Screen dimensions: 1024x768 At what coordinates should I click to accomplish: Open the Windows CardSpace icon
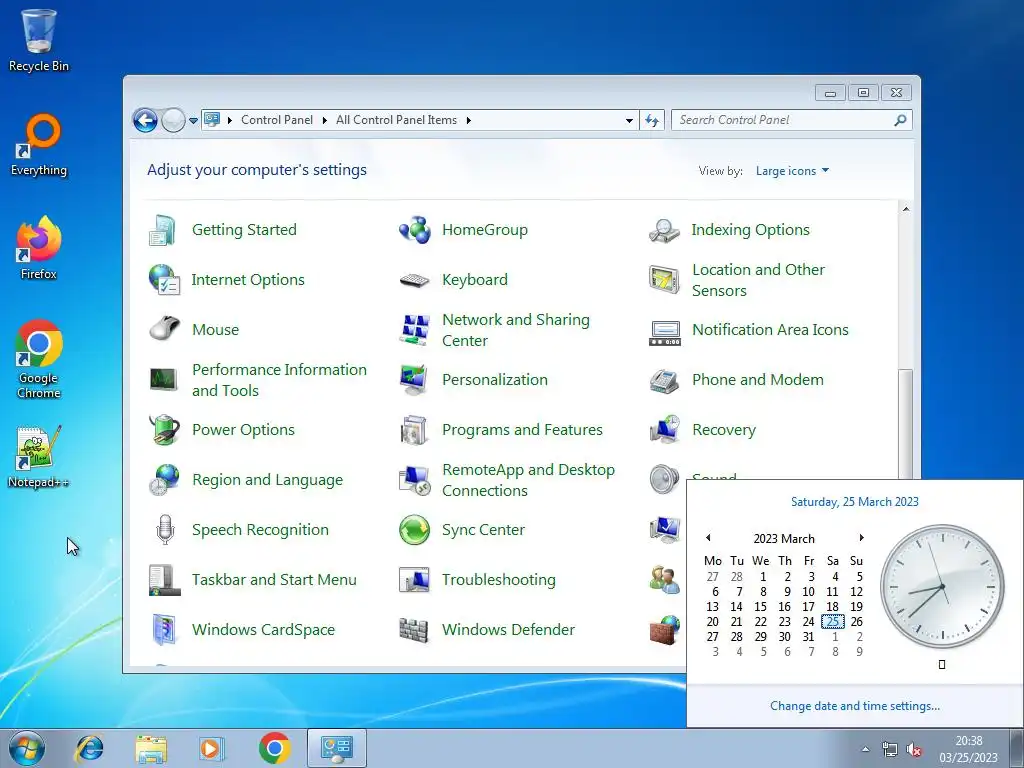(164, 630)
